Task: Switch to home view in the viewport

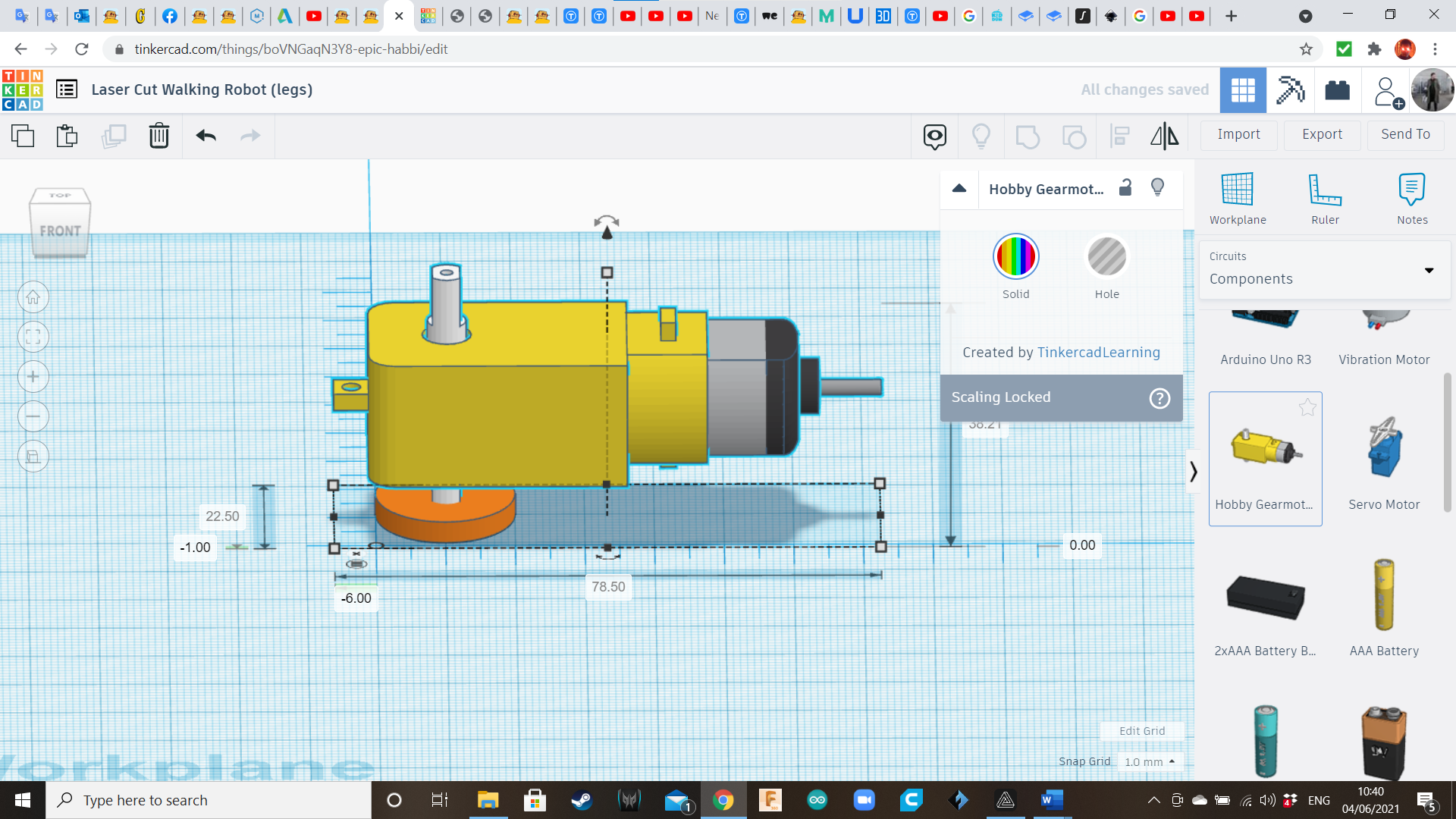Action: coord(33,297)
